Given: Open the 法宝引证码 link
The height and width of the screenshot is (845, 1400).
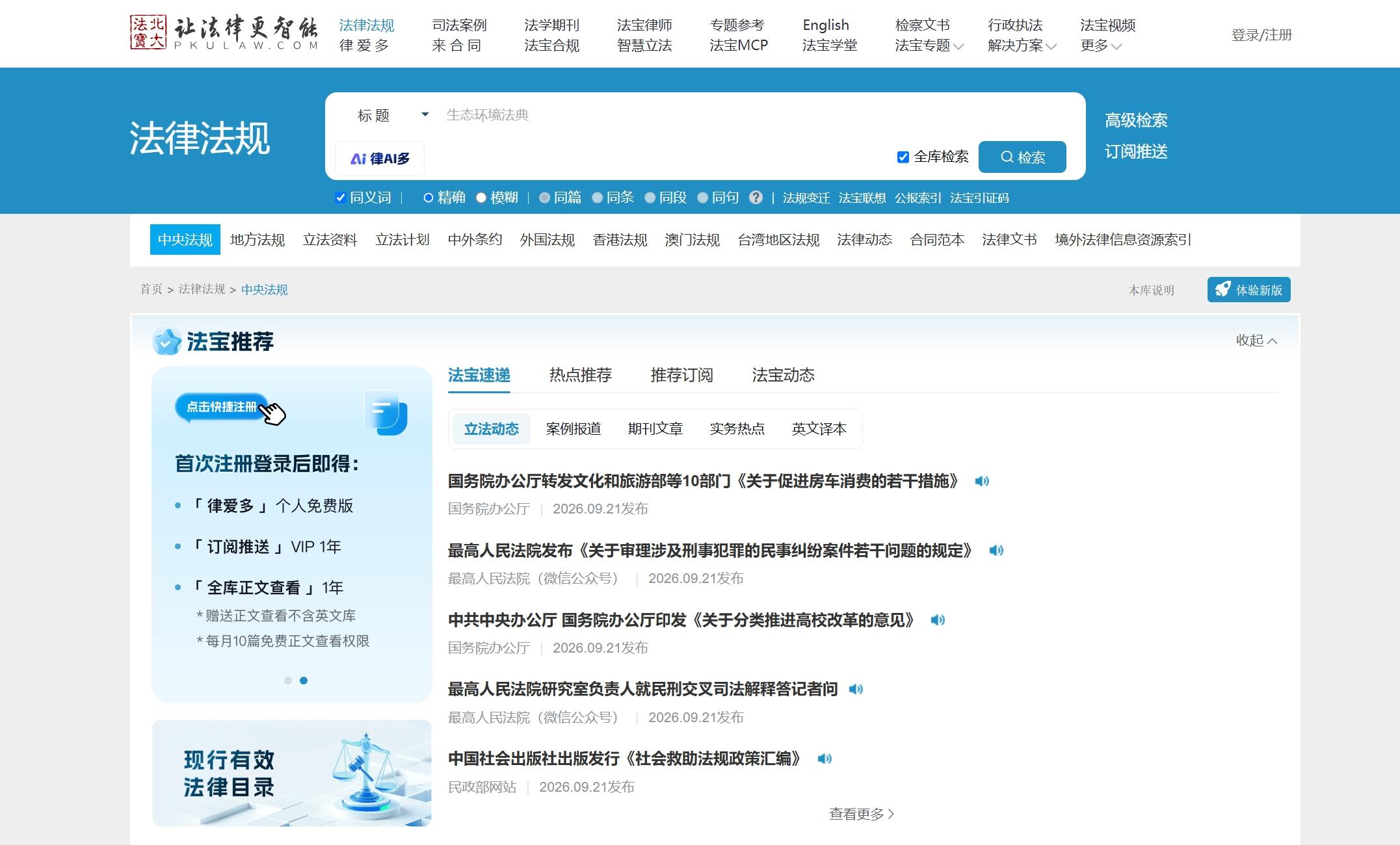Looking at the screenshot, I should point(979,198).
